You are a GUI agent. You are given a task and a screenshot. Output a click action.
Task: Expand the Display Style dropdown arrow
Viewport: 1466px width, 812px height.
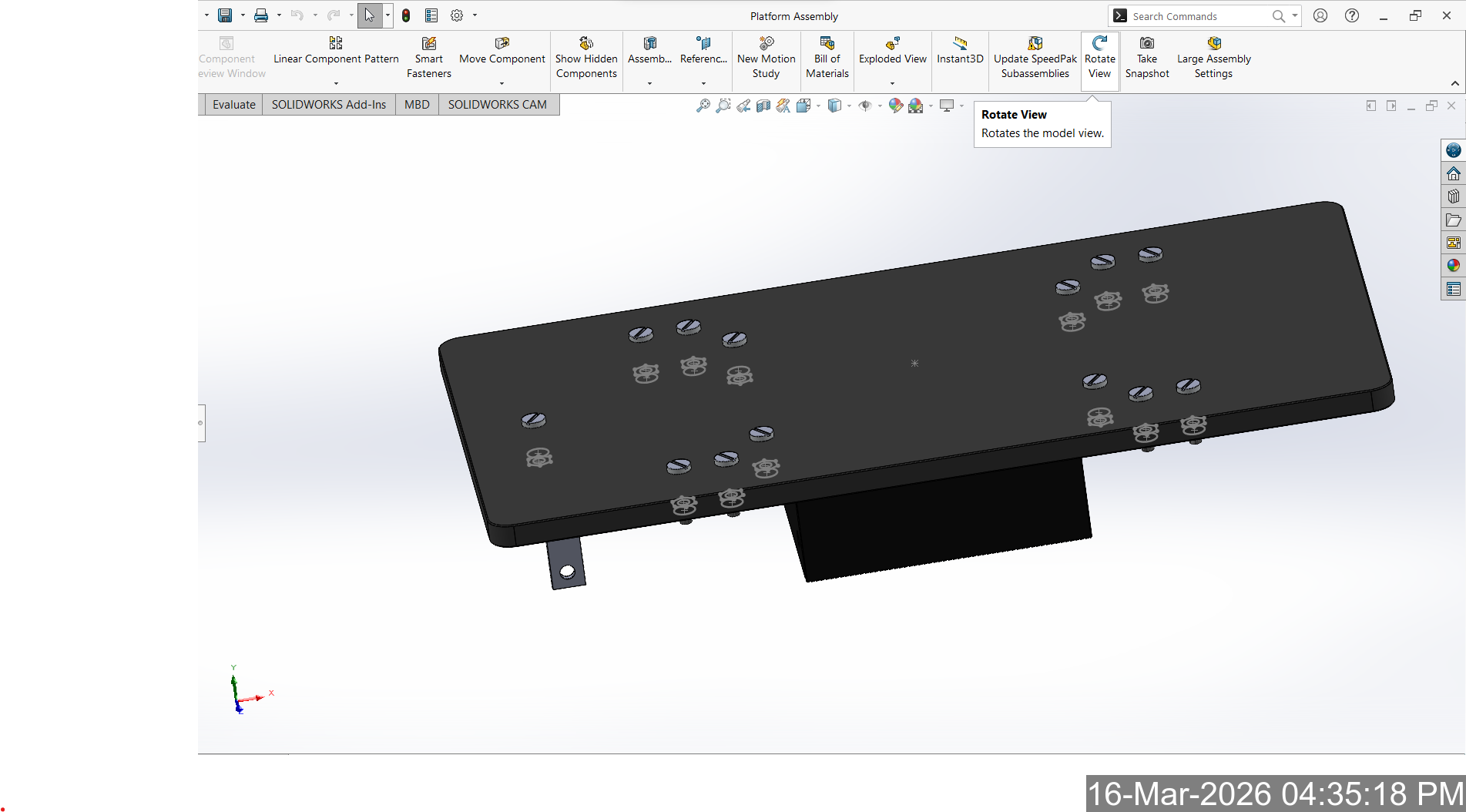[x=849, y=106]
